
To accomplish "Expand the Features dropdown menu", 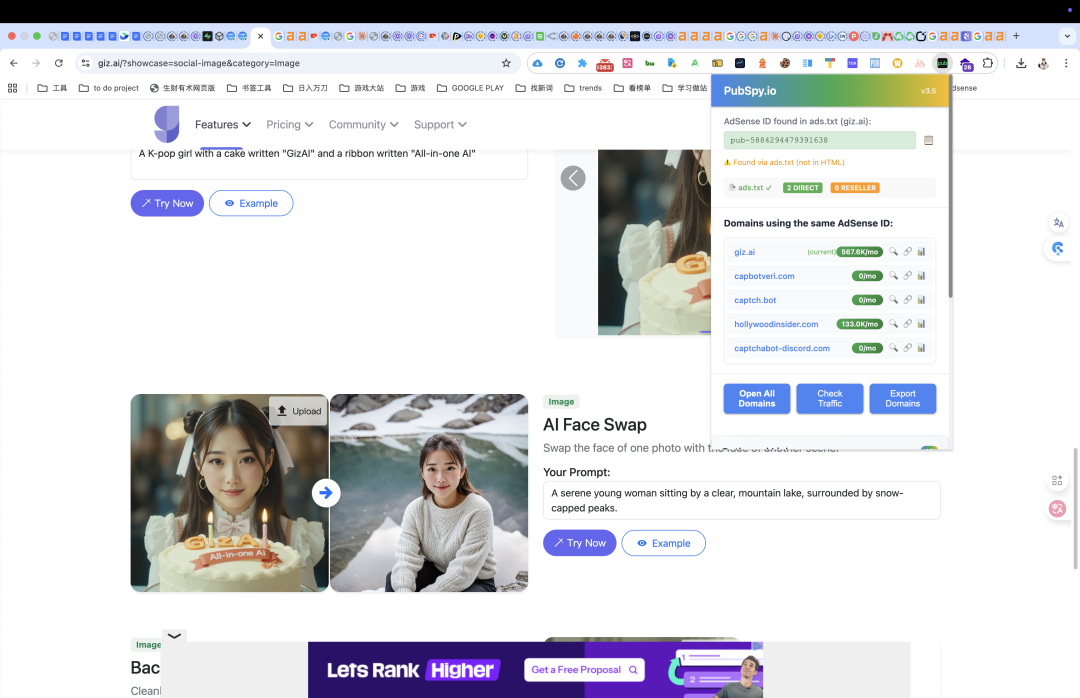I will pos(222,125).
